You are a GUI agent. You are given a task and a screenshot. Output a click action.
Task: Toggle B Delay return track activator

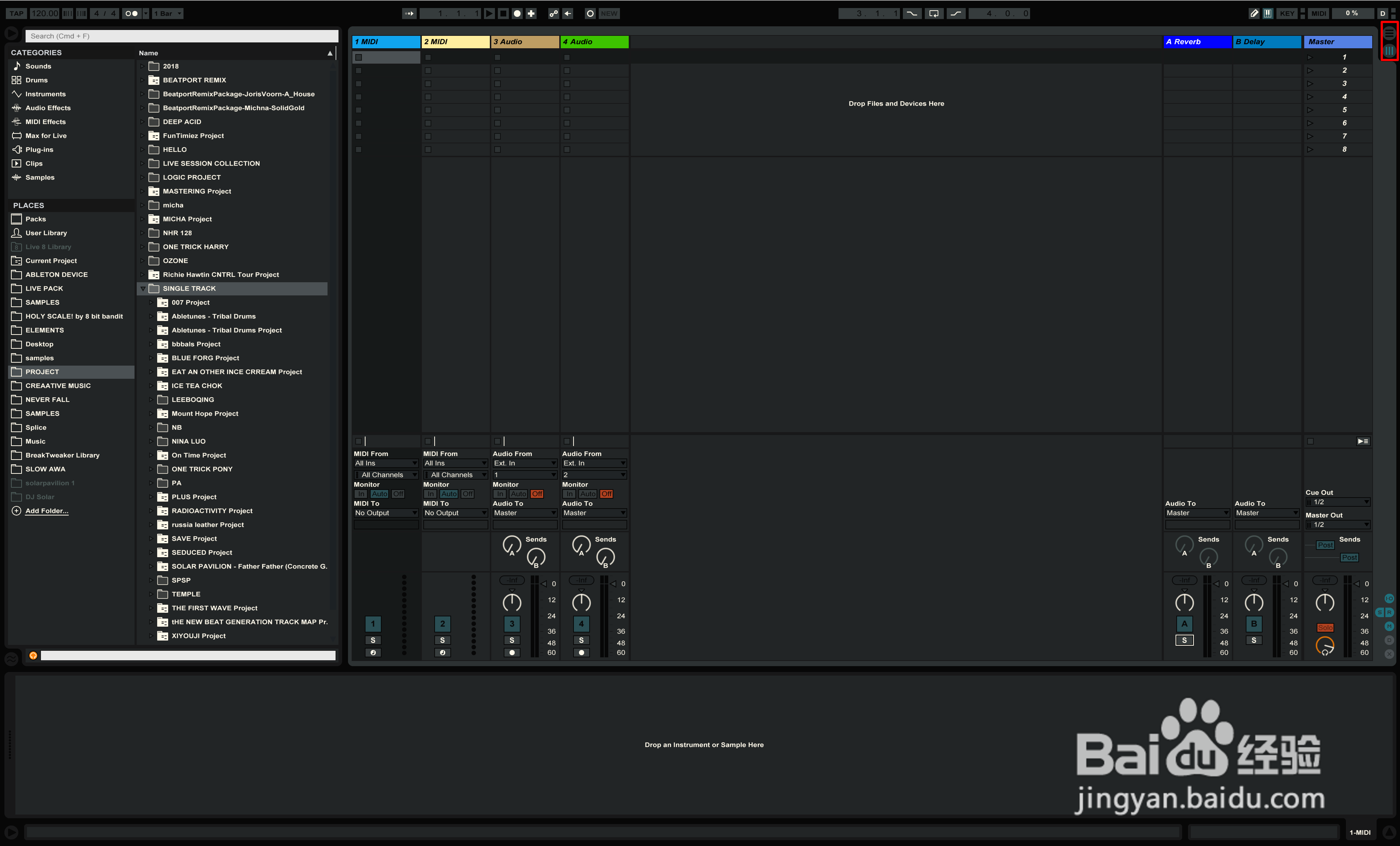click(x=1254, y=624)
